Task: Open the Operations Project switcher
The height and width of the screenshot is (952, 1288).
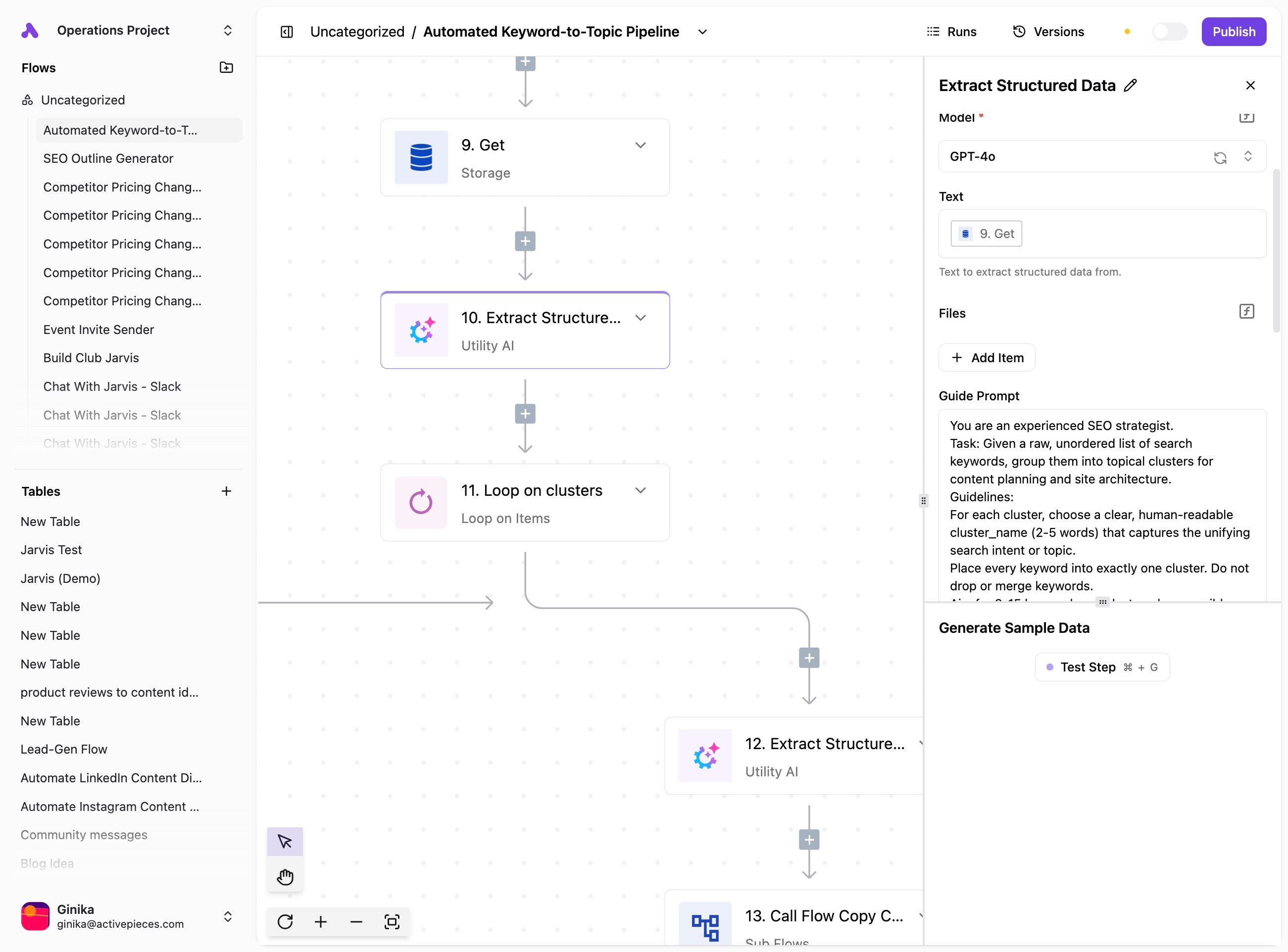Action: [227, 30]
